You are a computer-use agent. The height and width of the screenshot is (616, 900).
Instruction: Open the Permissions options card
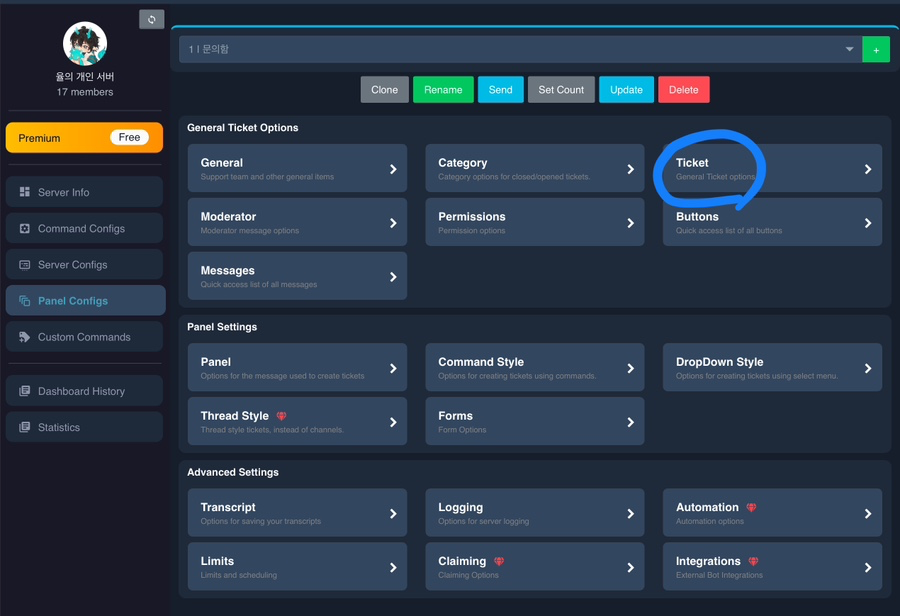[x=534, y=222]
